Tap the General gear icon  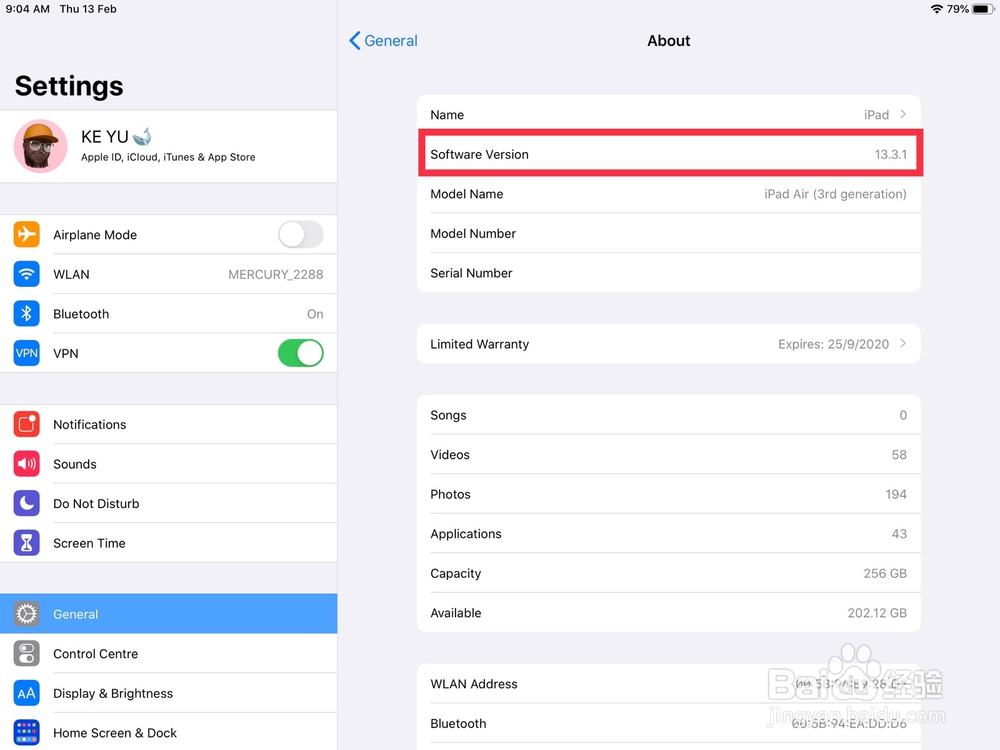26,614
